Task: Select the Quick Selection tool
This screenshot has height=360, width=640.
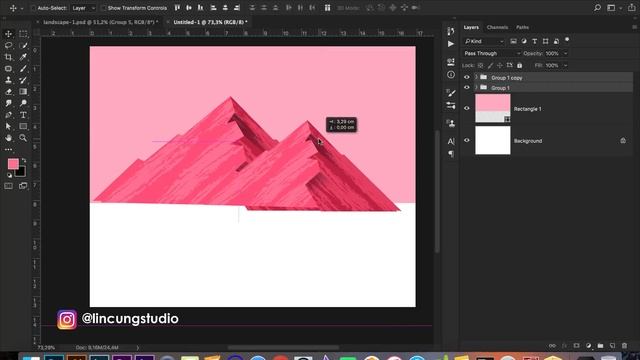Action: (23, 45)
